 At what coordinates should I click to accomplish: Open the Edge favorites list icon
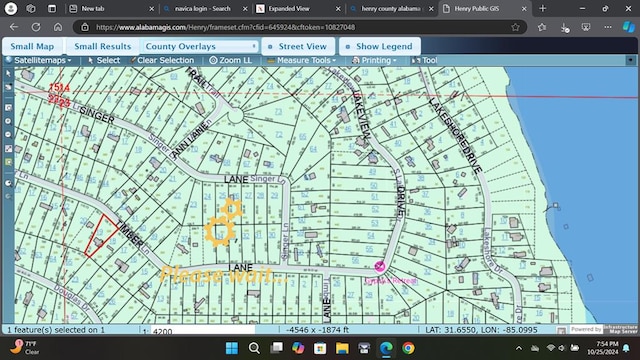point(542,27)
